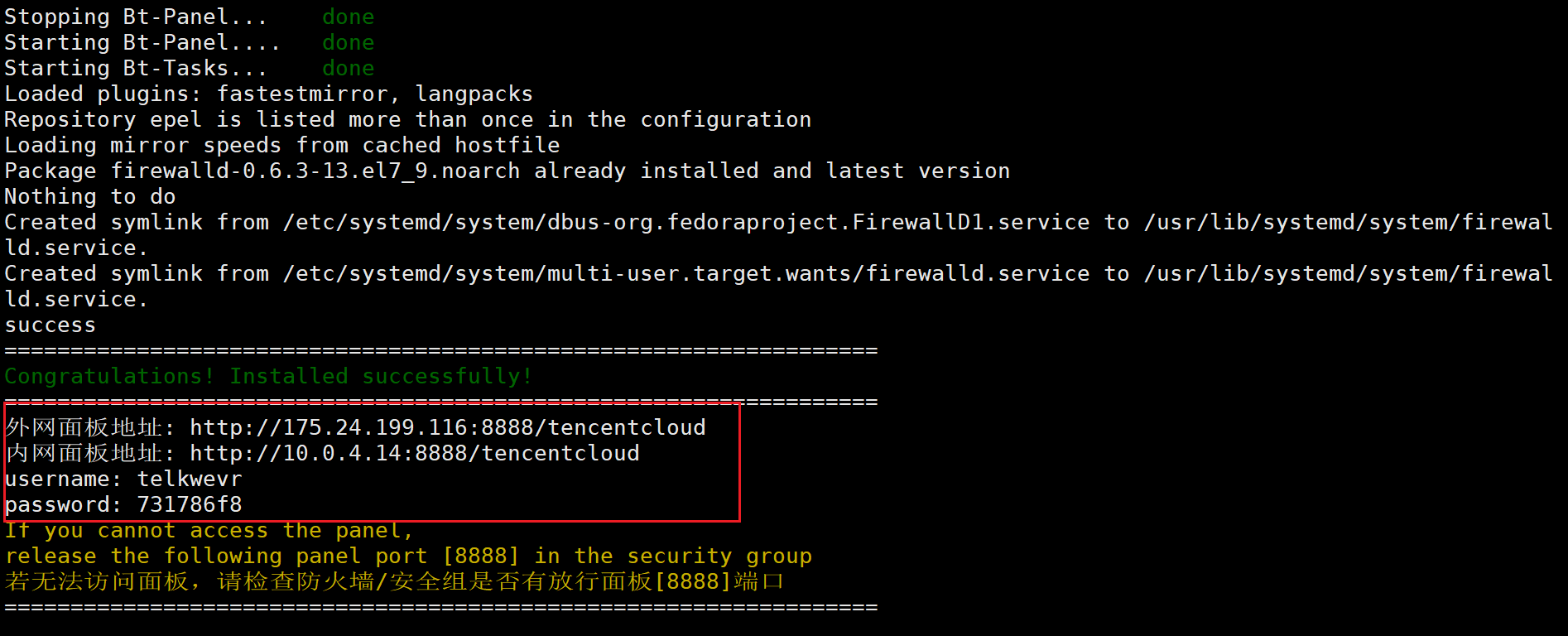
Task: Click the 'Loaded plugins: fastestmirror' line
Action: 269,94
